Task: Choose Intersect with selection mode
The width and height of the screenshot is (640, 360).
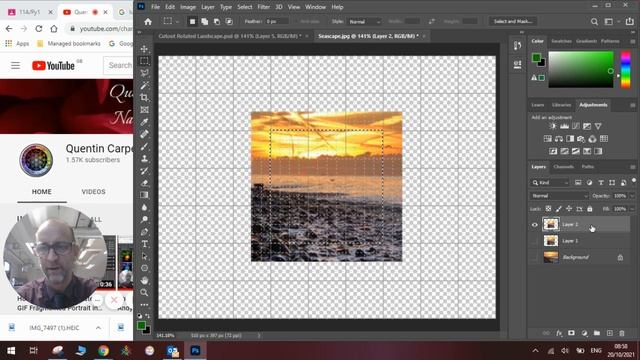Action: [229, 21]
